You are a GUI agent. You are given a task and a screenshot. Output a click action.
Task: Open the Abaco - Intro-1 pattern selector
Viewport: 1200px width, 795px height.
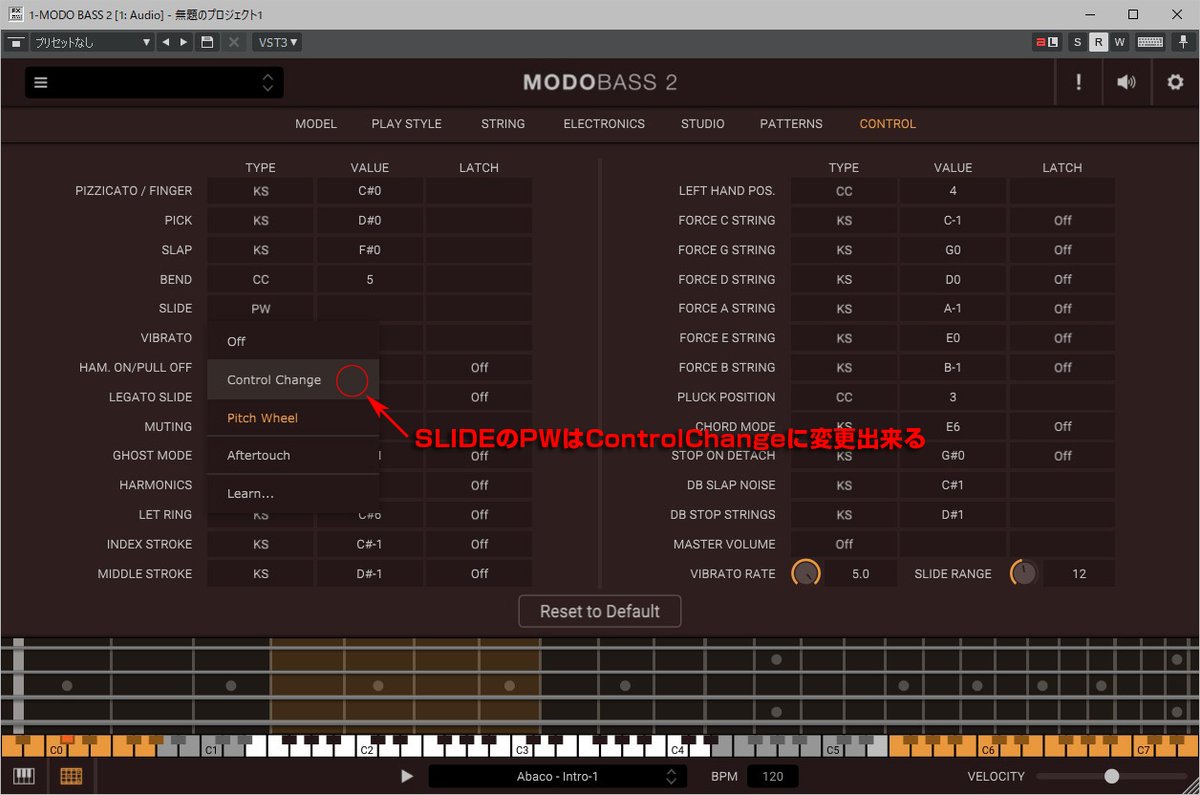click(x=558, y=776)
